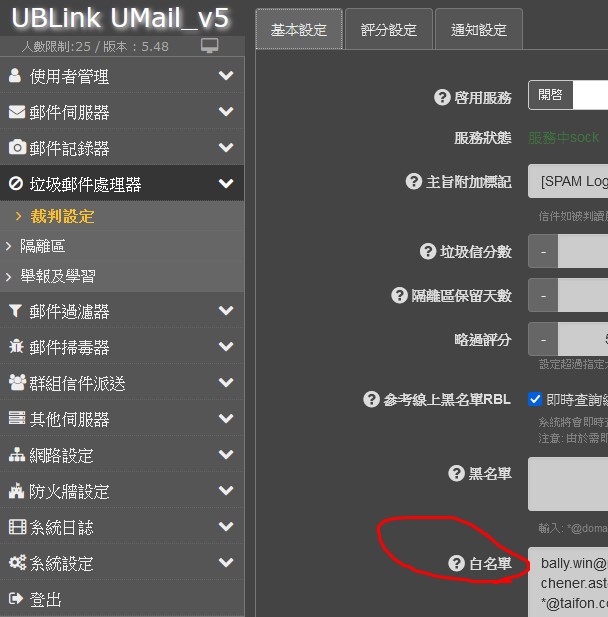Click the 黑名單 text area
This screenshot has width=608, height=617.
(568, 484)
